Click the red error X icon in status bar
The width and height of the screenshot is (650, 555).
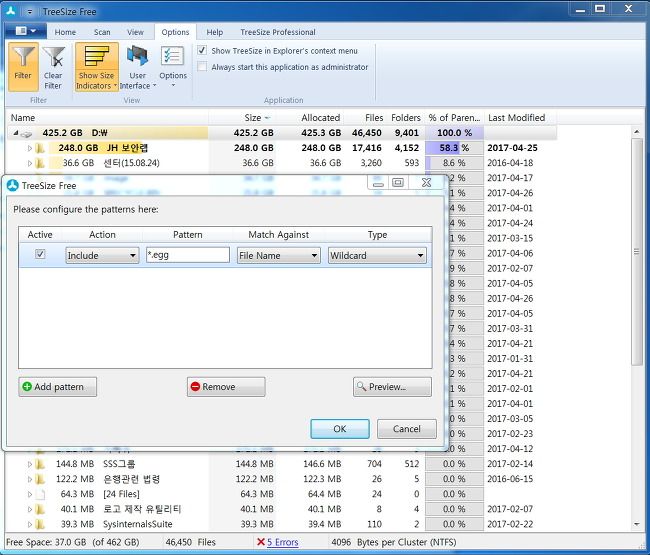[x=261, y=542]
